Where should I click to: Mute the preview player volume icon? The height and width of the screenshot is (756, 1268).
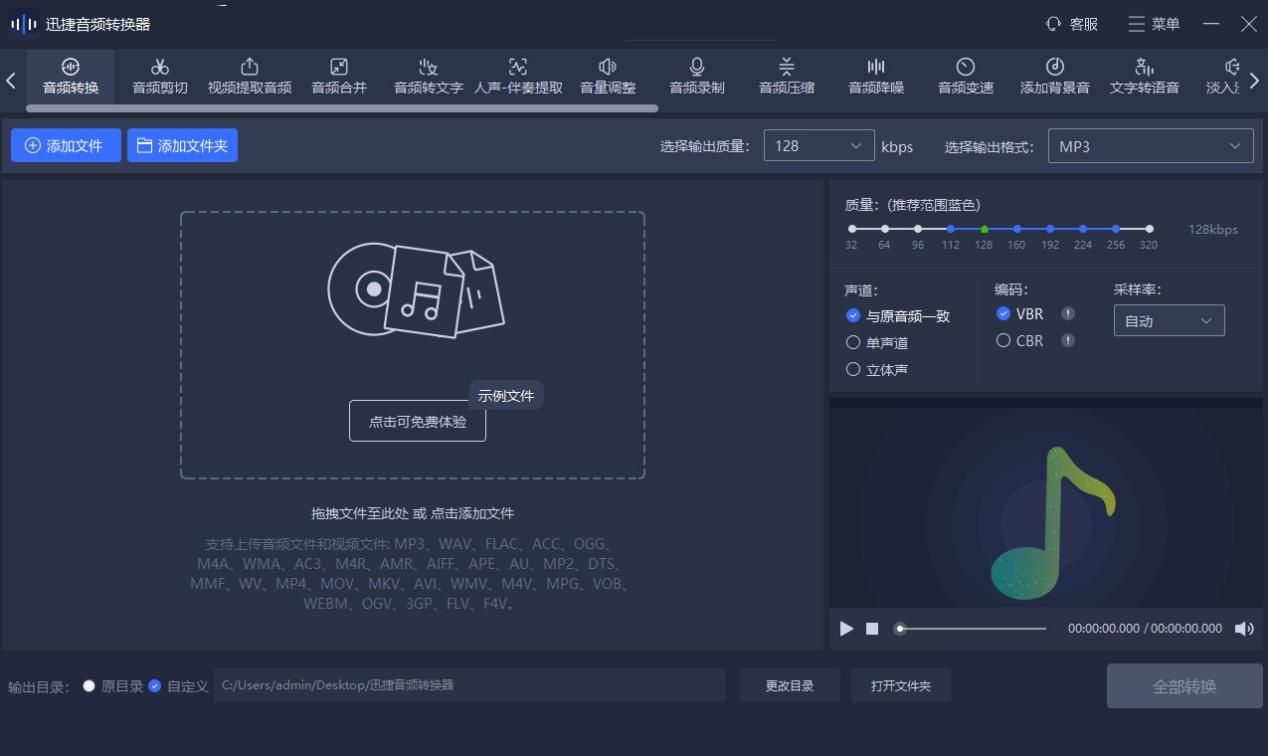point(1244,629)
